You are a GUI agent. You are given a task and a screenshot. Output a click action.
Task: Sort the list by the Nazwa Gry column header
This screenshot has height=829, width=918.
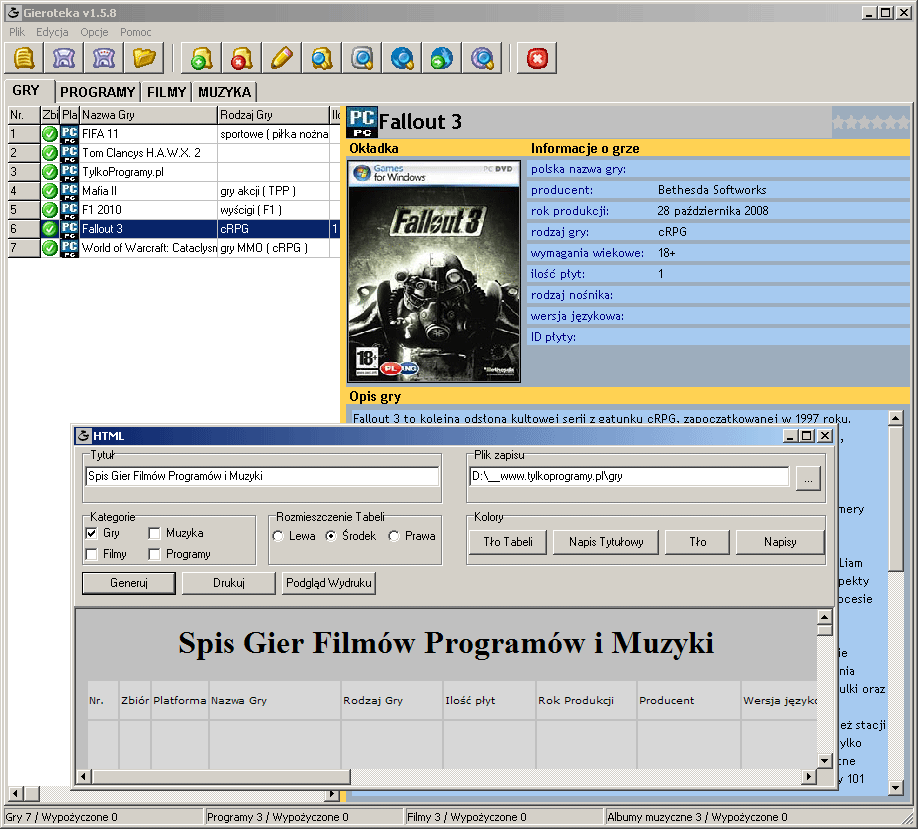click(148, 115)
